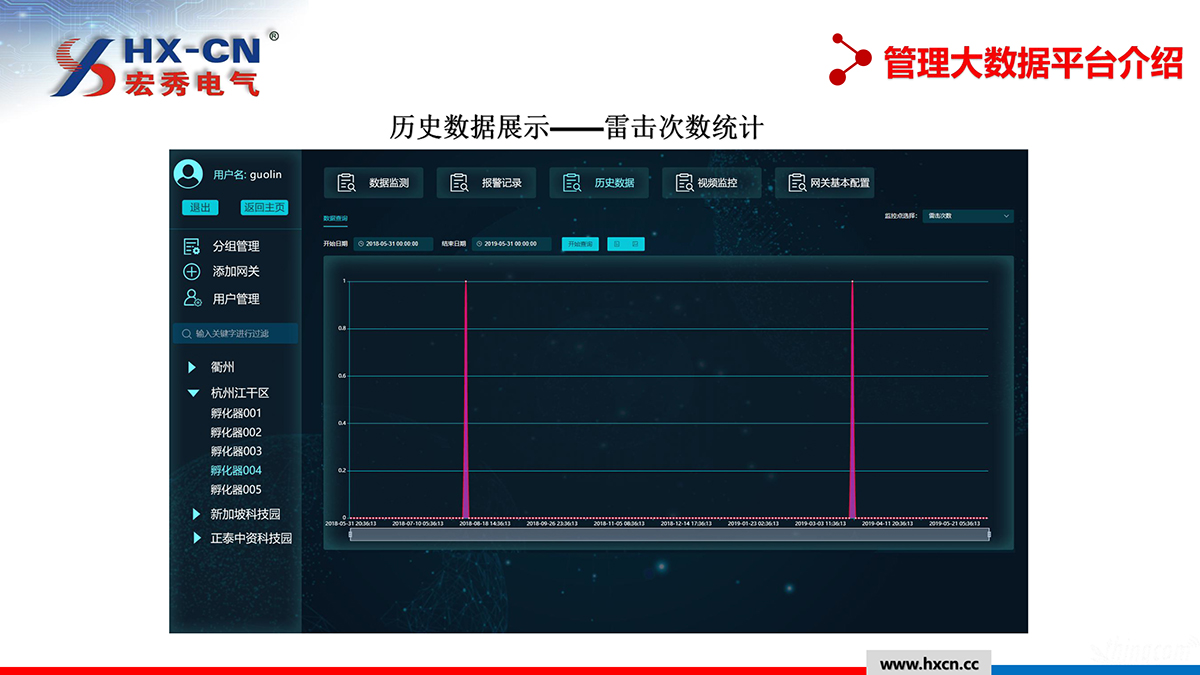Click the 分组管理 group management icon
The image size is (1200, 675).
click(x=192, y=246)
